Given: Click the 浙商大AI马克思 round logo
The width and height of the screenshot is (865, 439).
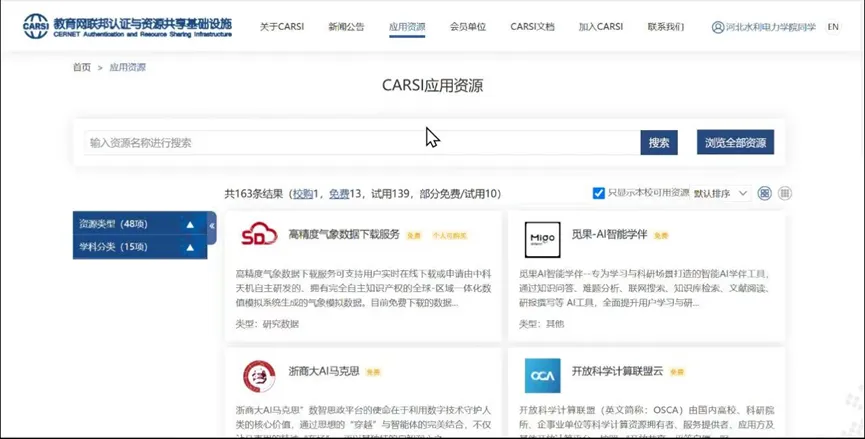Looking at the screenshot, I should point(259,376).
